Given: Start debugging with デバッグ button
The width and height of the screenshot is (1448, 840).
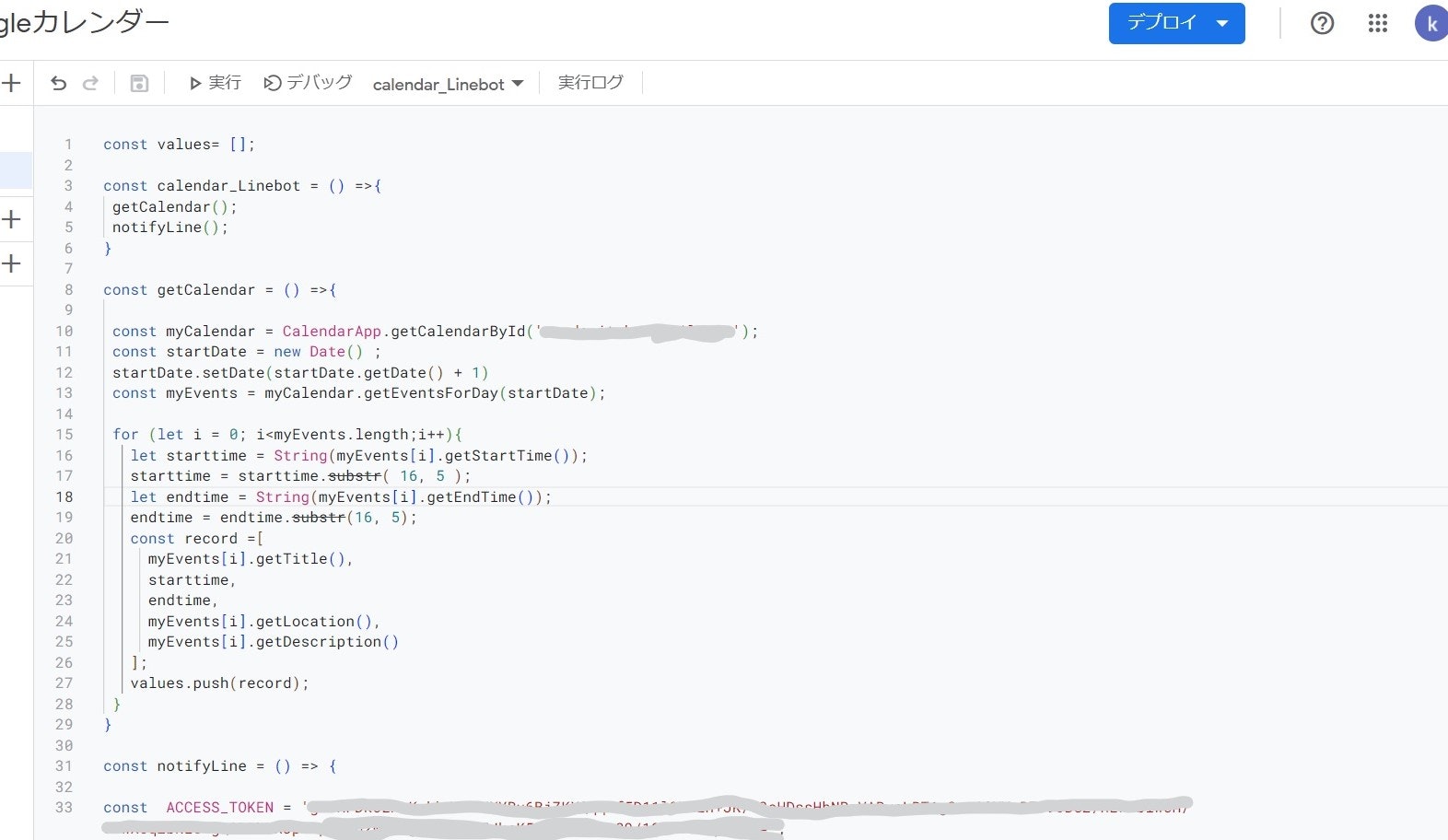Looking at the screenshot, I should (308, 83).
